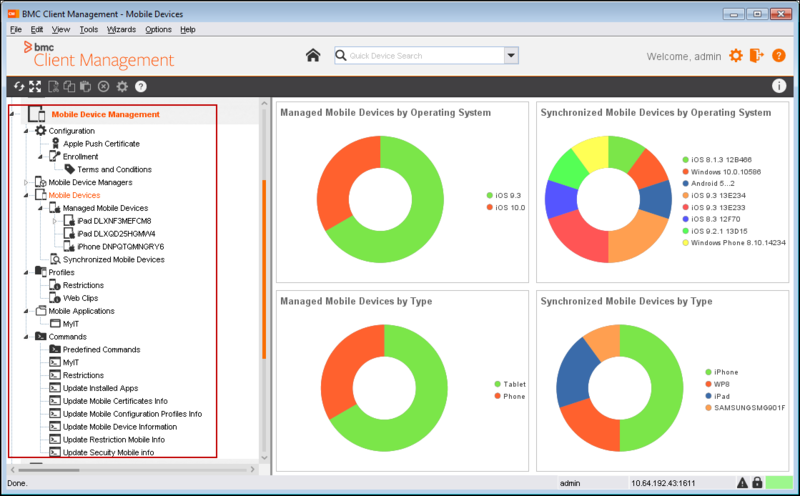
Task: Collapse the Managed Mobile Devices node
Action: pos(40,208)
